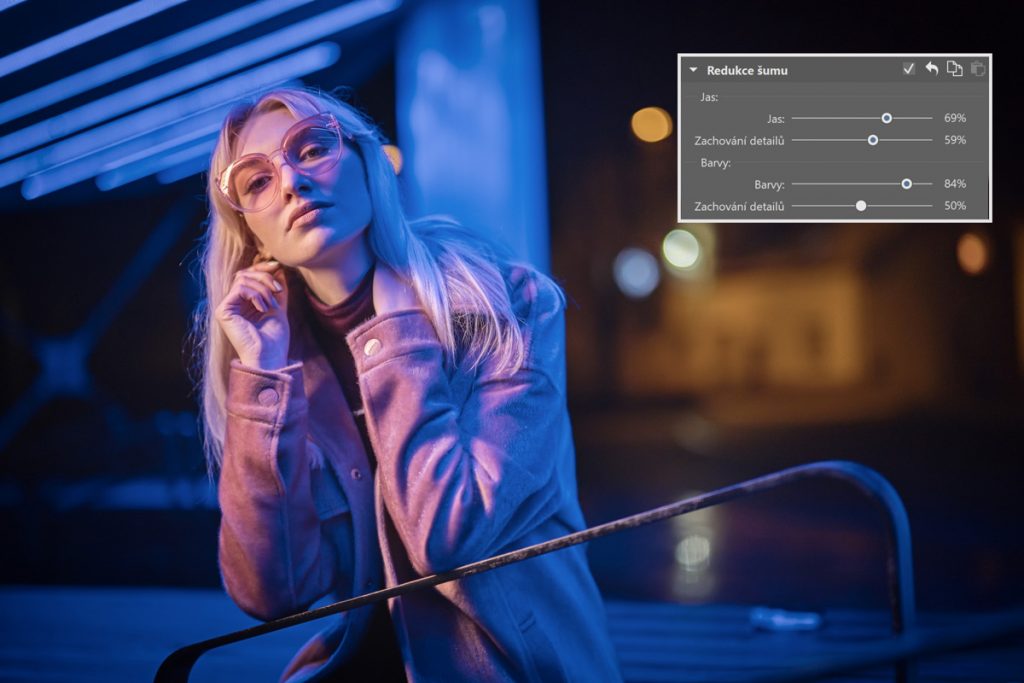Image resolution: width=1024 pixels, height=683 pixels.
Task: Copy noise reduction settings icon
Action: pyautogui.click(x=954, y=69)
